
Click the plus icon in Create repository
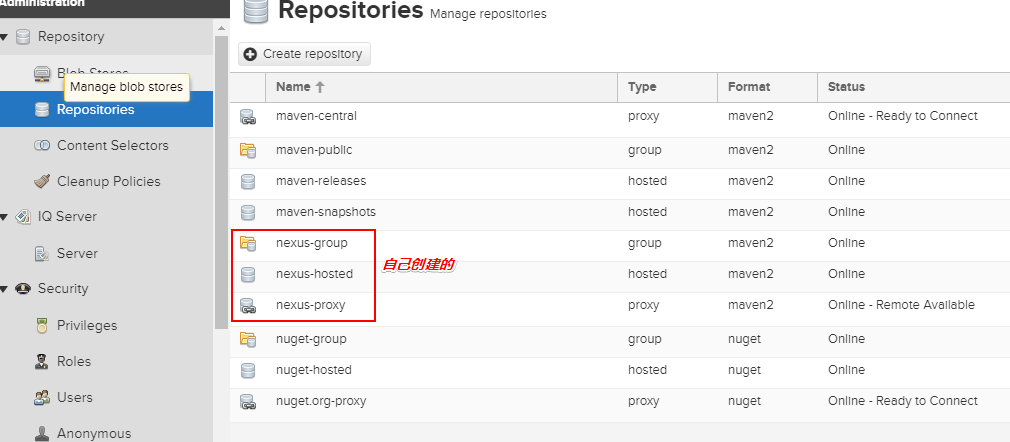pyautogui.click(x=250, y=55)
